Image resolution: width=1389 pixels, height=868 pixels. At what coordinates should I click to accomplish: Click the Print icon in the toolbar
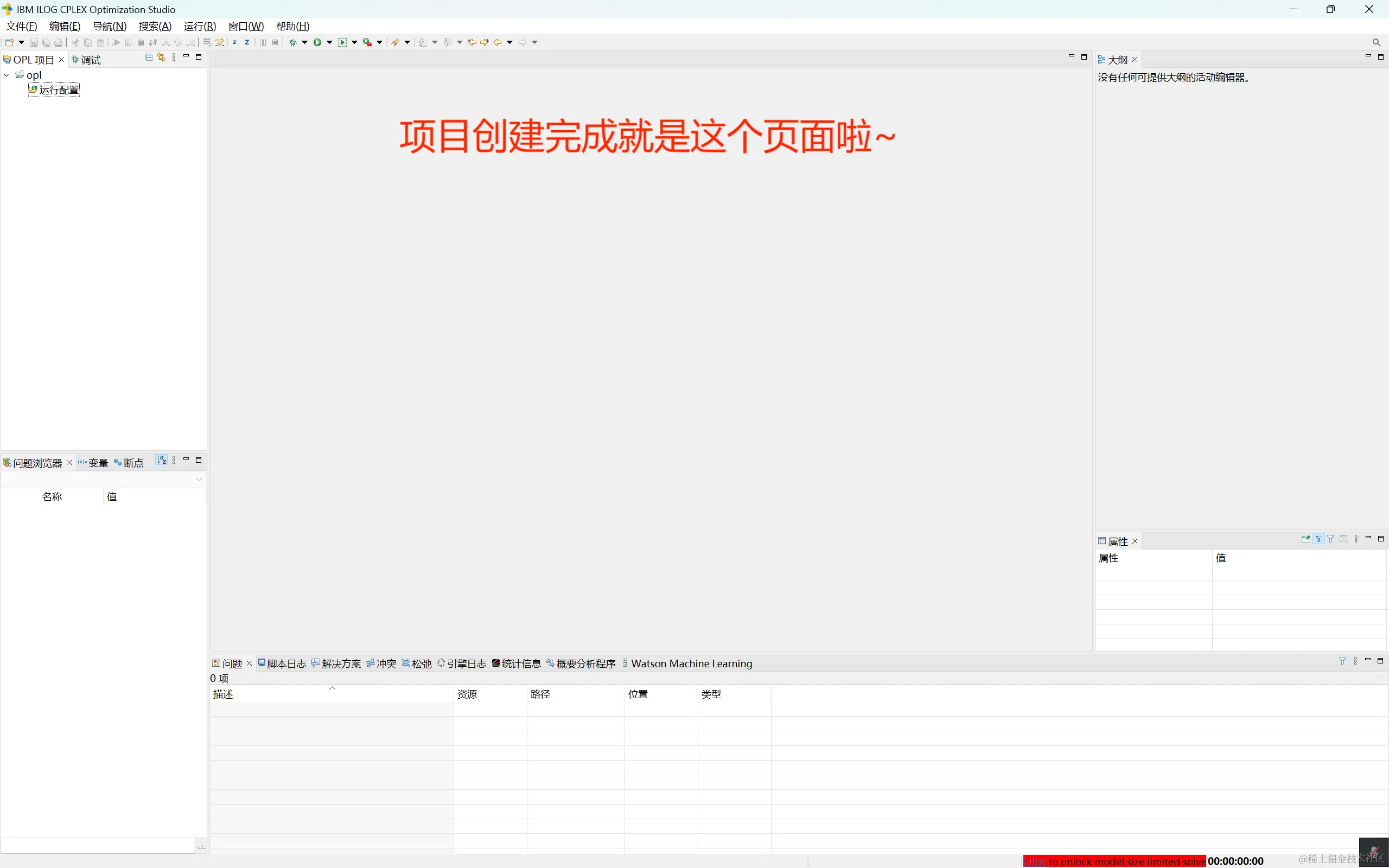coord(58,42)
